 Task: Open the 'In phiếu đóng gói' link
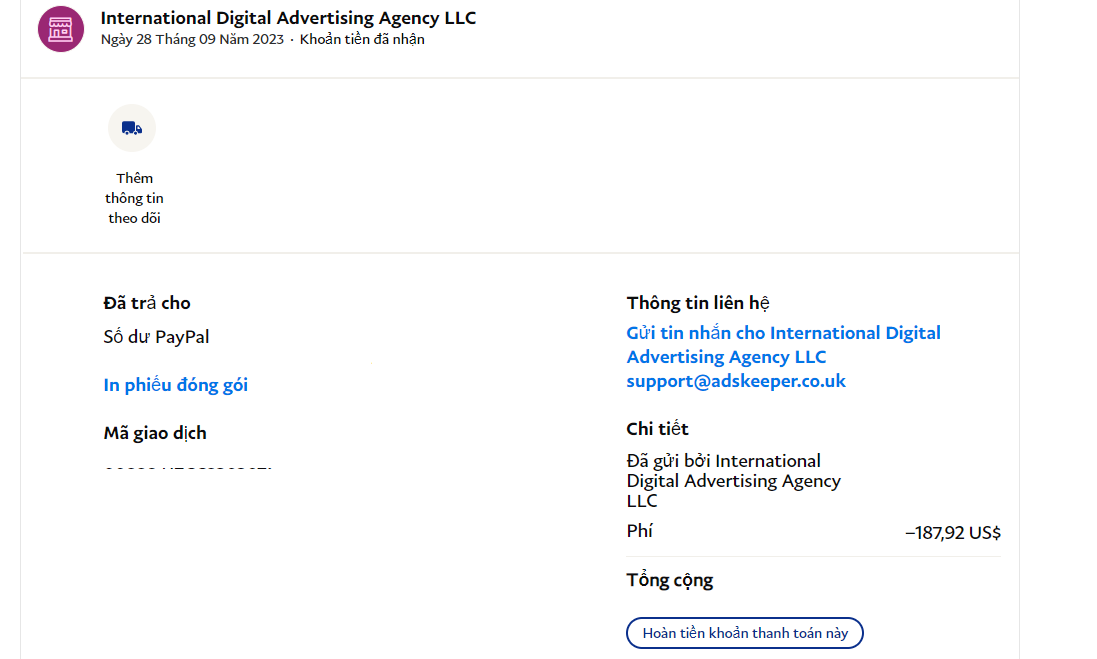176,385
